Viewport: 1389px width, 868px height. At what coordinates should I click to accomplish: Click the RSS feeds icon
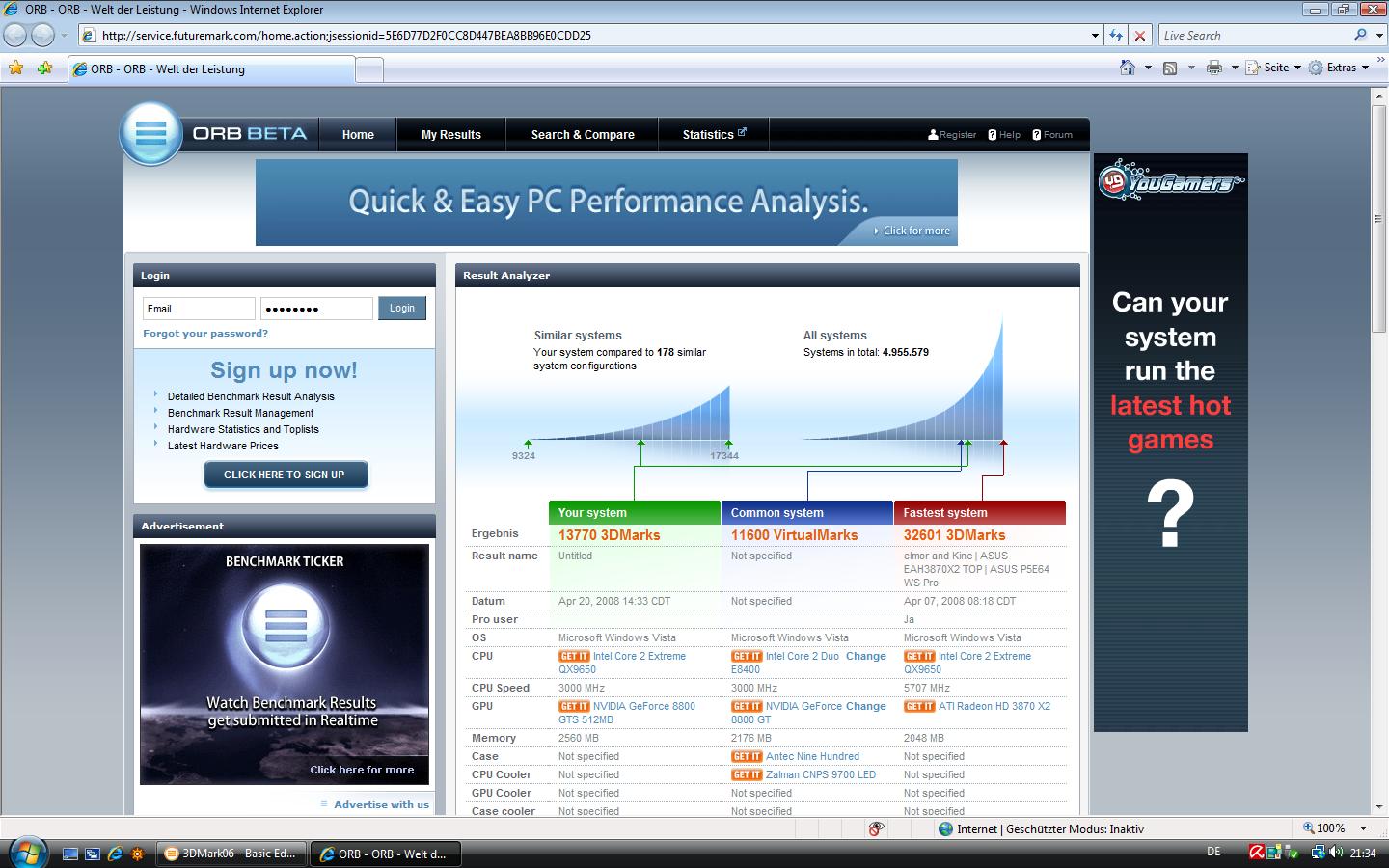coord(1170,68)
